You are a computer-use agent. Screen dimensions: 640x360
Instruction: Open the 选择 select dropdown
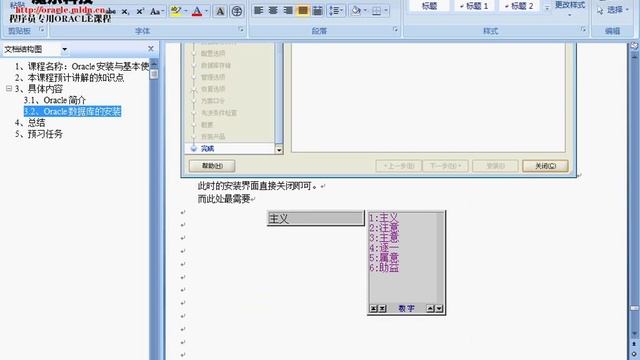tap(612, 10)
